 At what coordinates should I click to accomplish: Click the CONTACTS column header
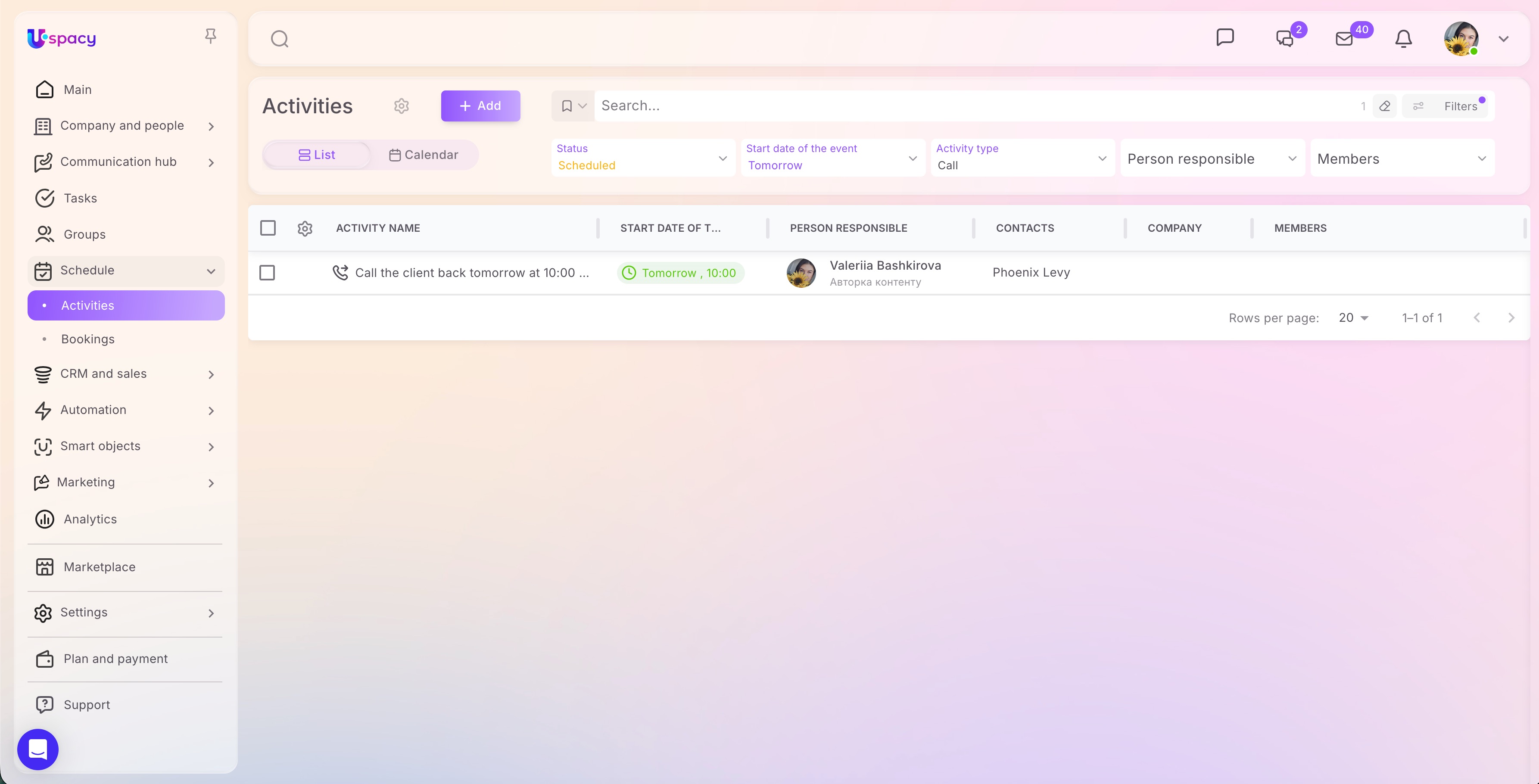pyautogui.click(x=1025, y=228)
